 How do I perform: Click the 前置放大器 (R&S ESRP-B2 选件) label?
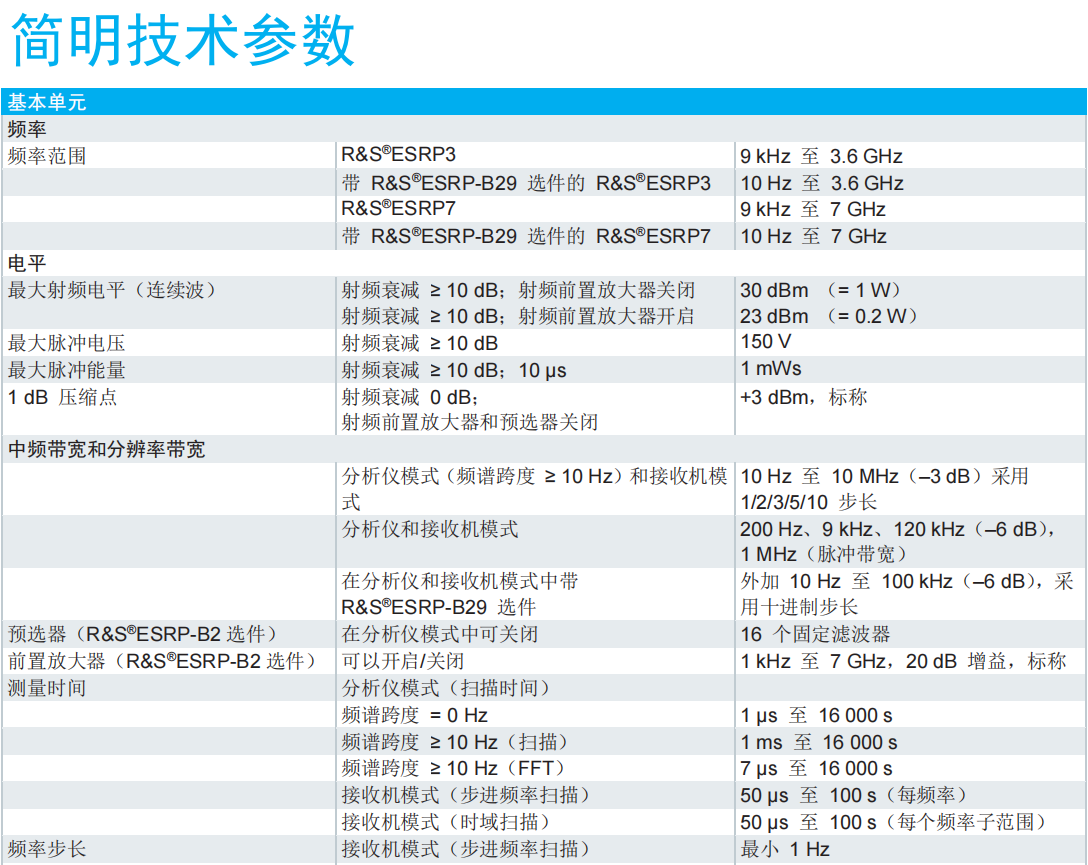point(161,662)
